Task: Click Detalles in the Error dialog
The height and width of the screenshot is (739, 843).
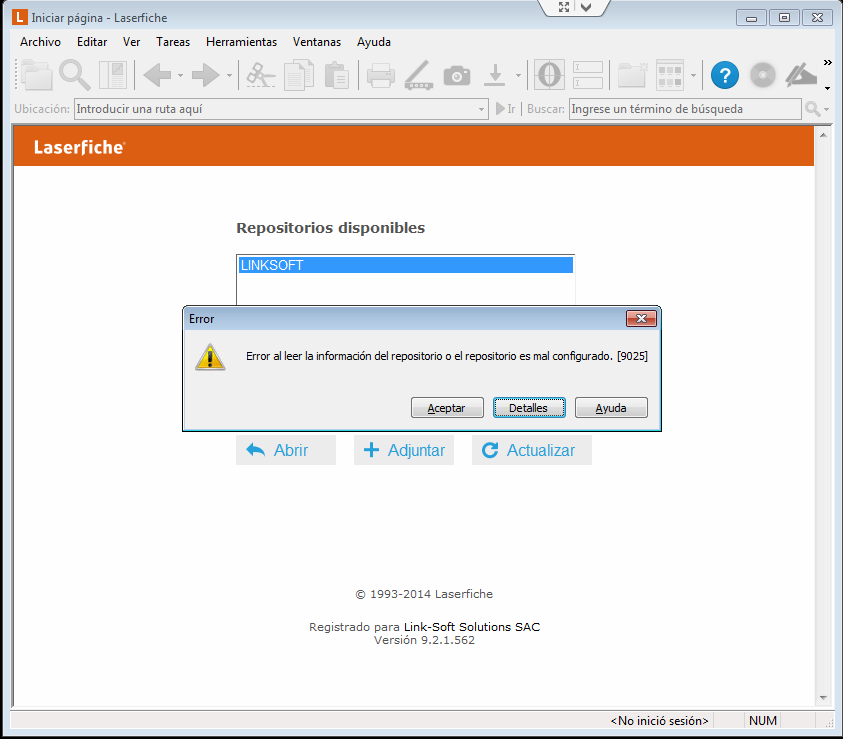Action: pyautogui.click(x=529, y=408)
